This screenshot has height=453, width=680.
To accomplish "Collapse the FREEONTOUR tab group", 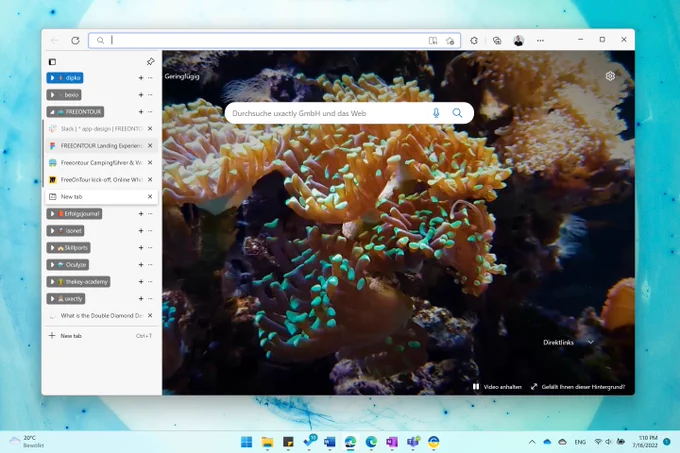I will pyautogui.click(x=52, y=112).
